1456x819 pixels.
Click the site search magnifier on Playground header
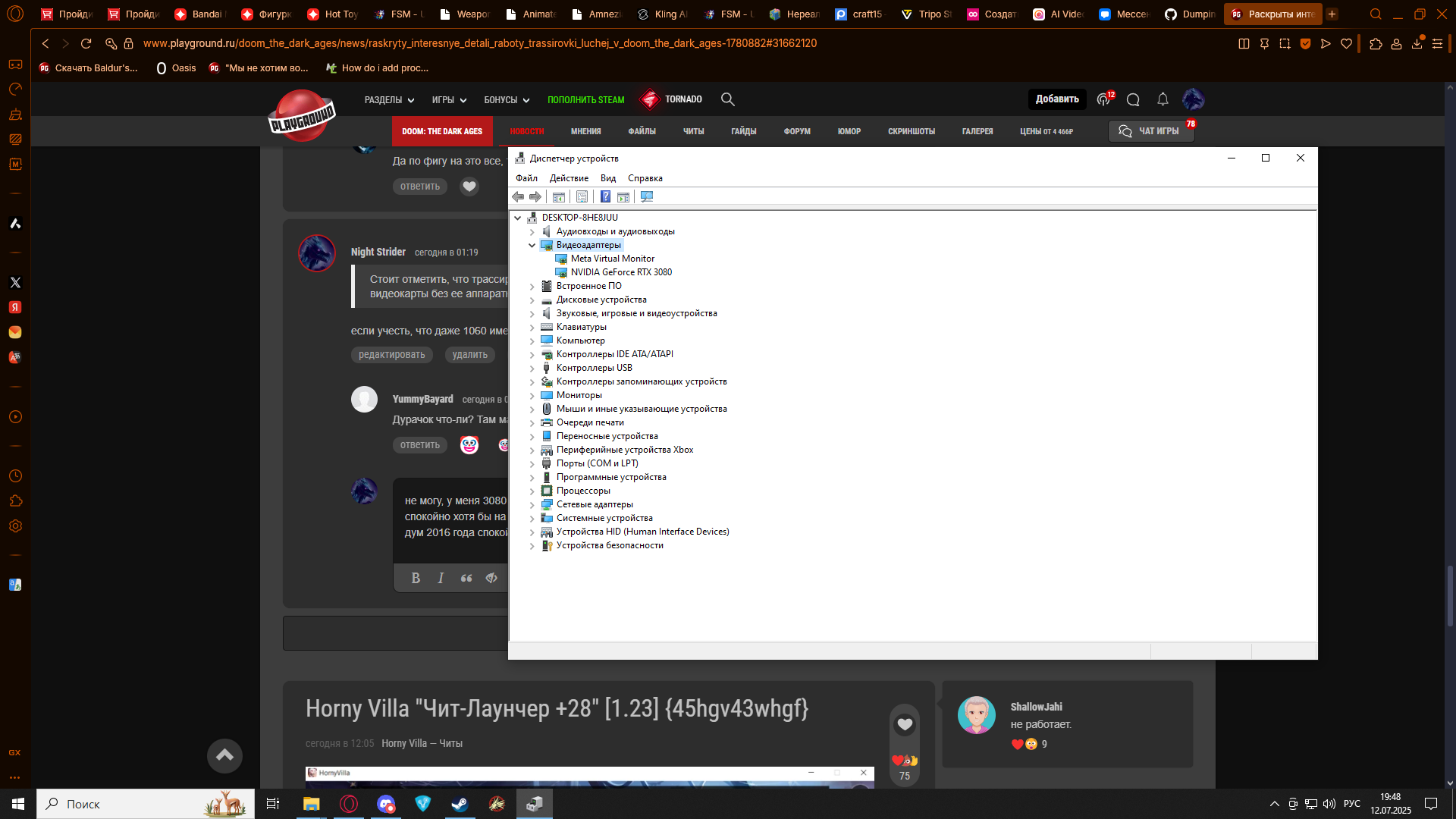pyautogui.click(x=728, y=99)
